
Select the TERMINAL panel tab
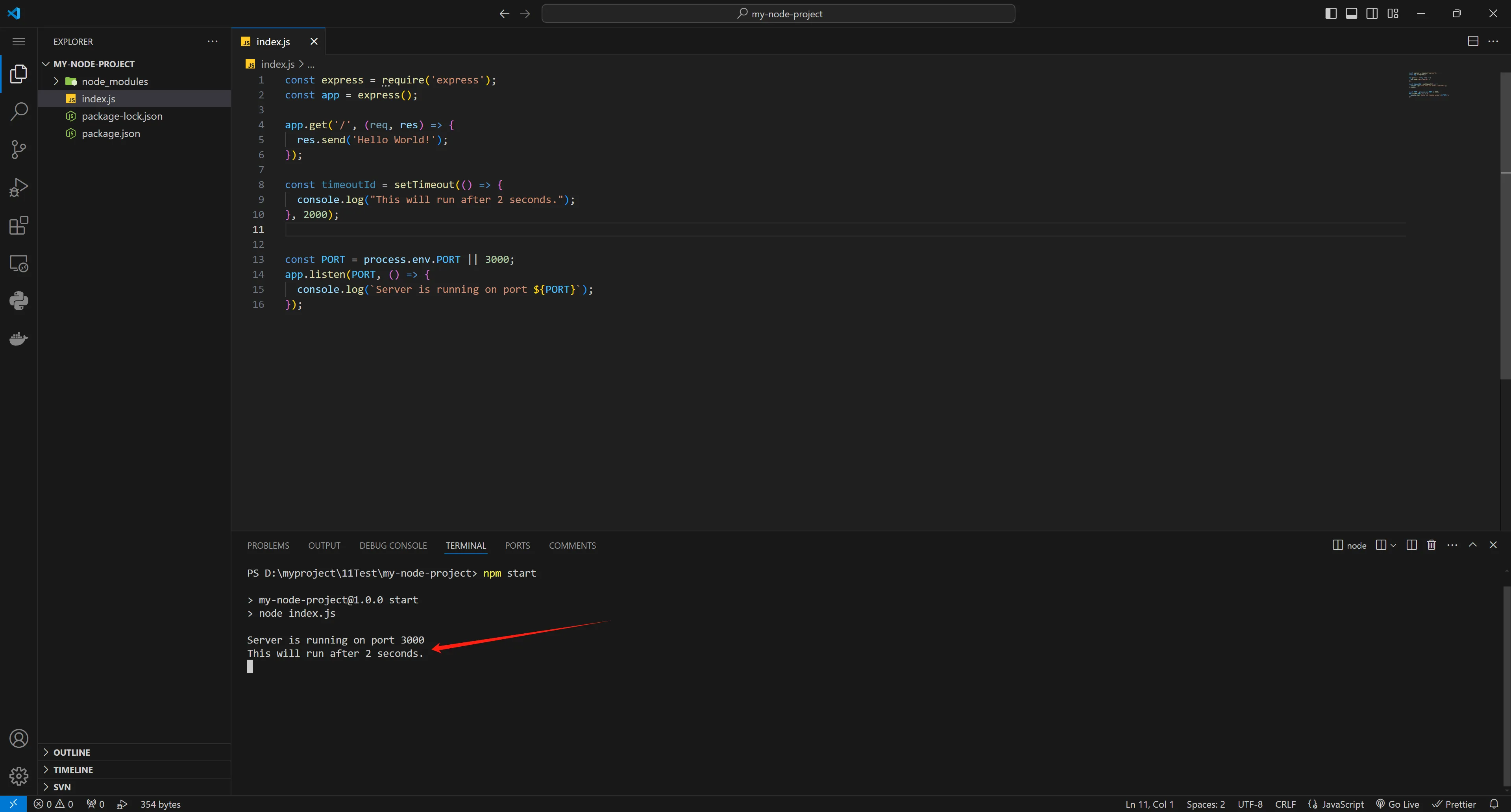tap(466, 546)
